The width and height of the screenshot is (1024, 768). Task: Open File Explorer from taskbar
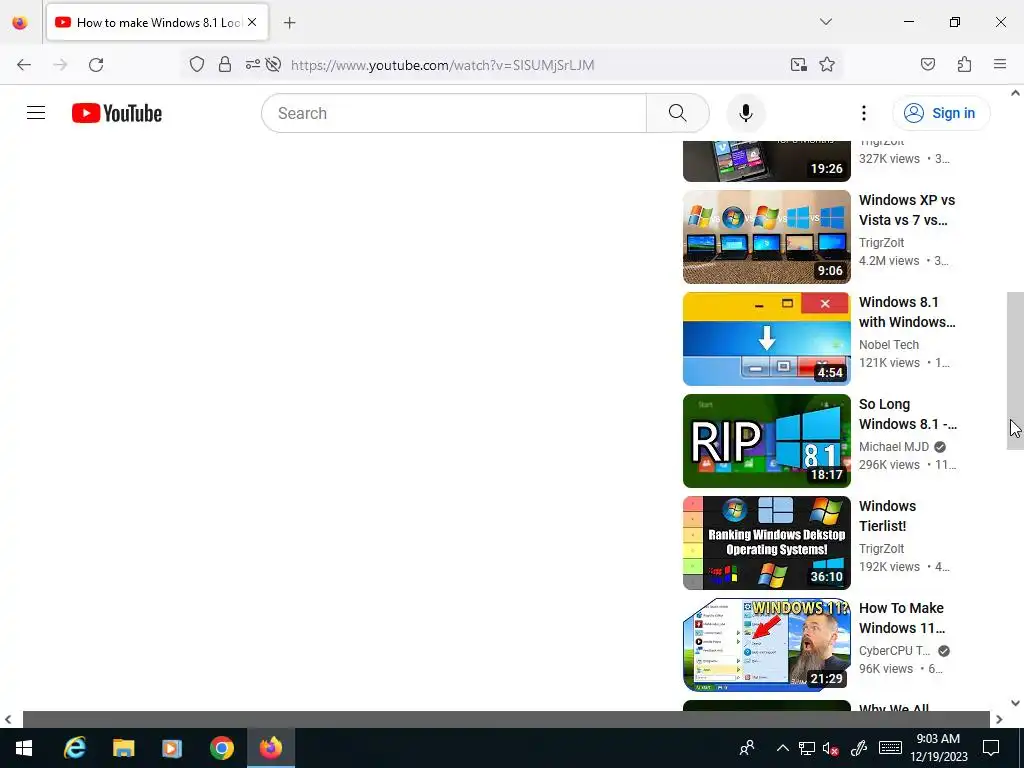(123, 748)
